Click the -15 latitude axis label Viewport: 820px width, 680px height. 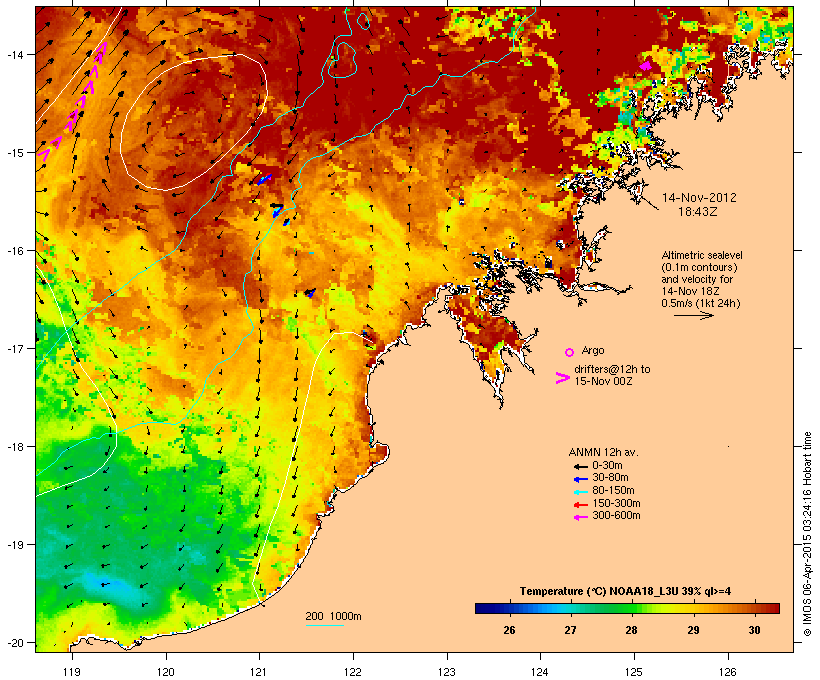pyautogui.click(x=14, y=153)
